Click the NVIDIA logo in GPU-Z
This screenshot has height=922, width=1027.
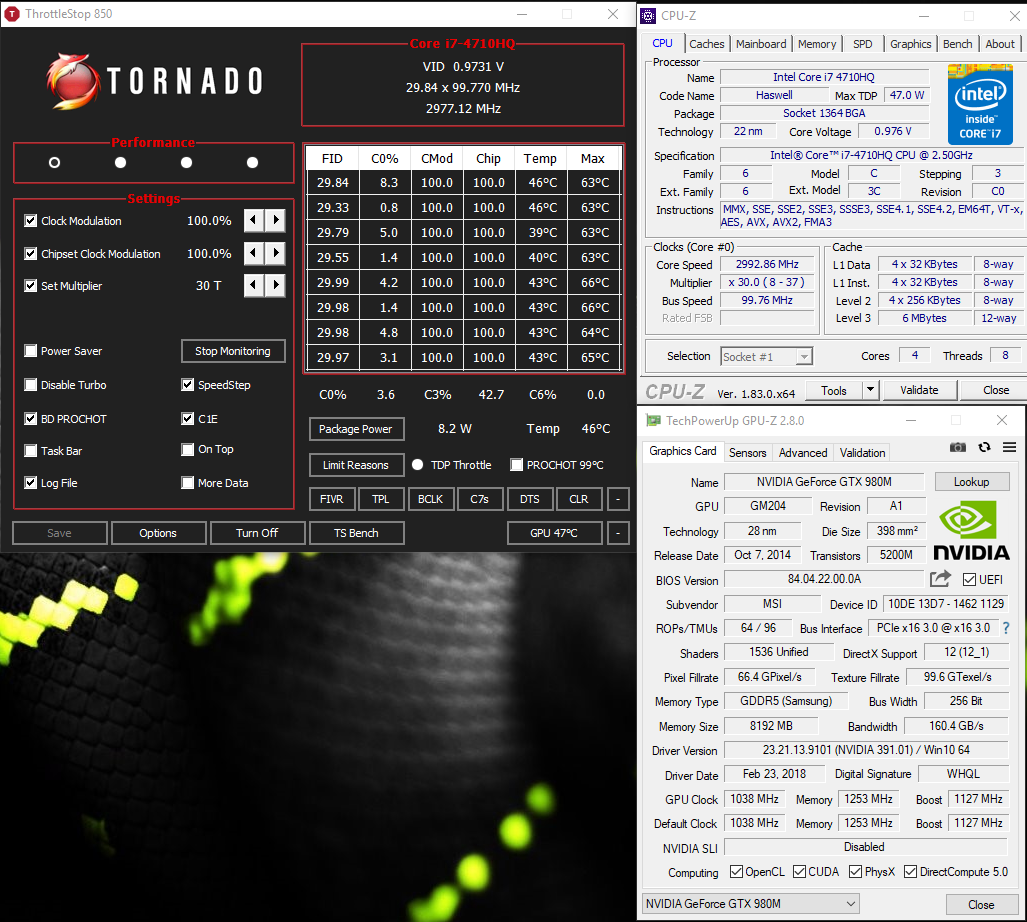click(x=971, y=531)
